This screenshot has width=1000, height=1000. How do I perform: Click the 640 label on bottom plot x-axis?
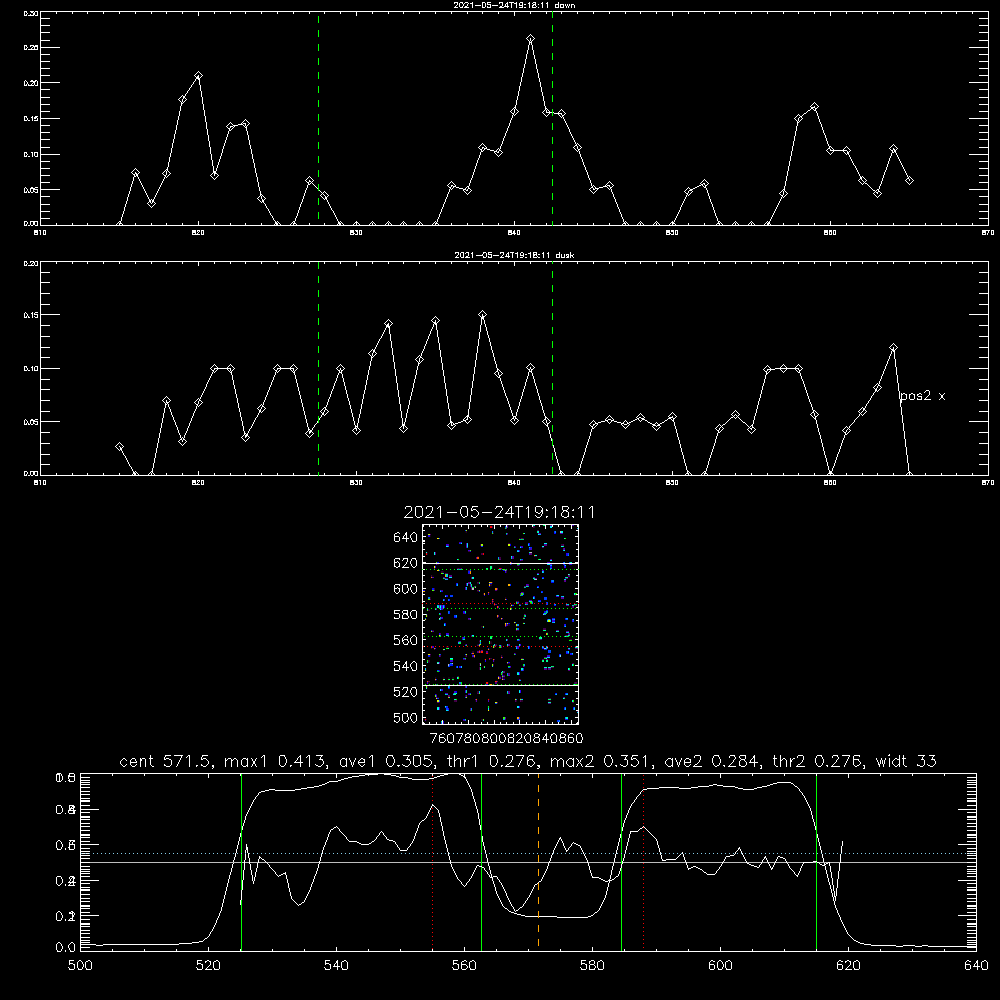point(976,966)
